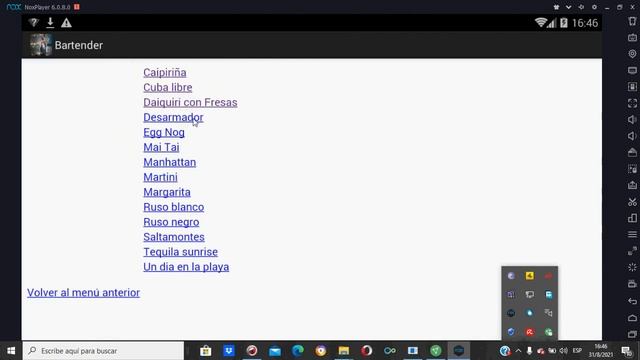This screenshot has width=640, height=360.
Task: Open the Ruso blanco link
Action: pyautogui.click(x=173, y=207)
